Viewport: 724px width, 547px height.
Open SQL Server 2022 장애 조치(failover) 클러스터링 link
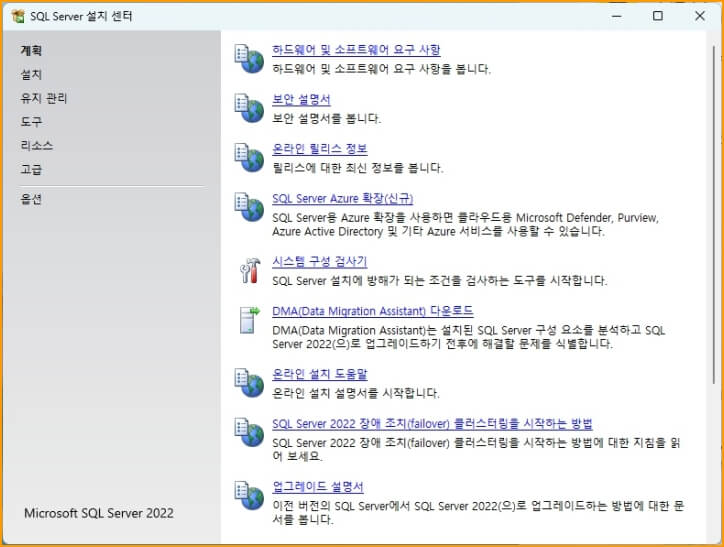432,424
